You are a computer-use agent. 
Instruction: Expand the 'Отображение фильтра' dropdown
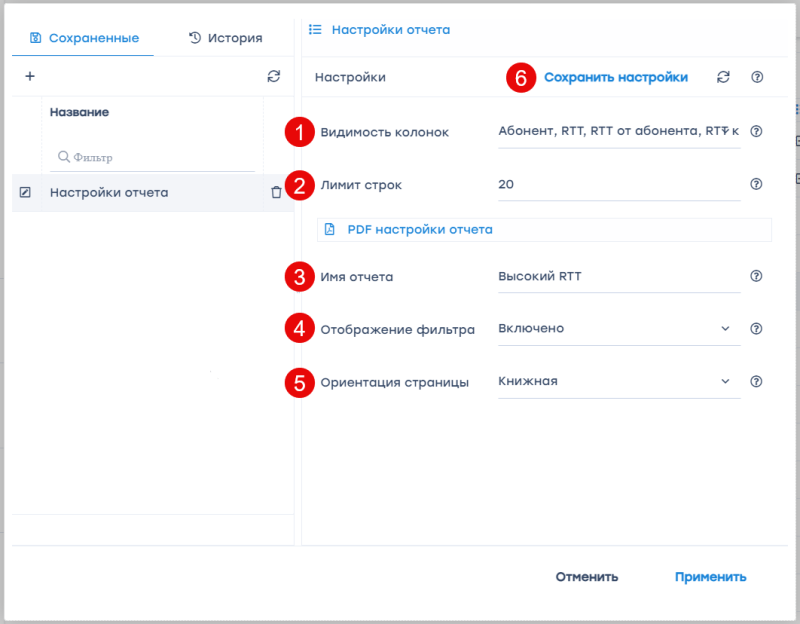pos(725,328)
